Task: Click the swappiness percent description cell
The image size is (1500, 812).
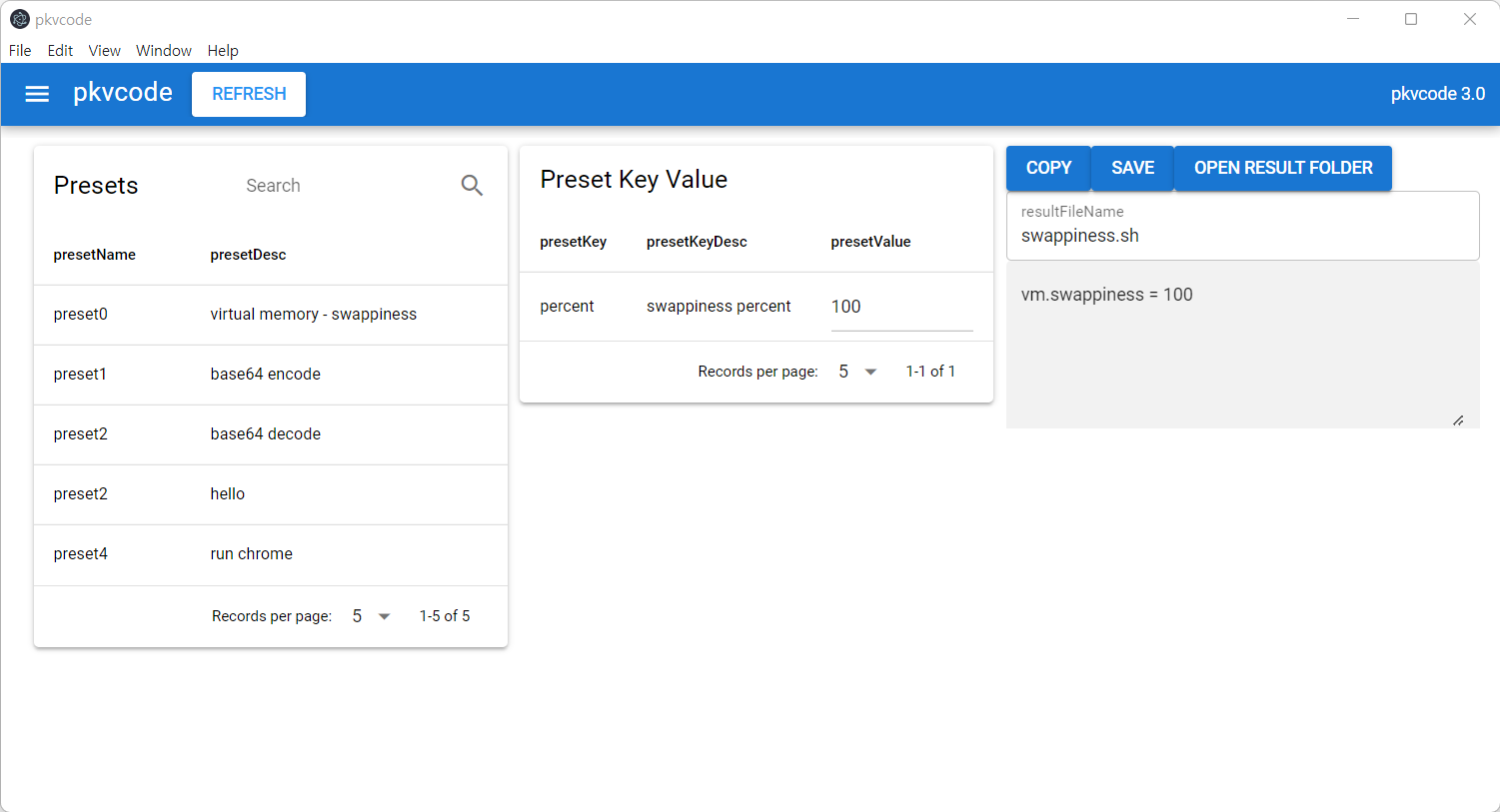Action: pyautogui.click(x=719, y=307)
